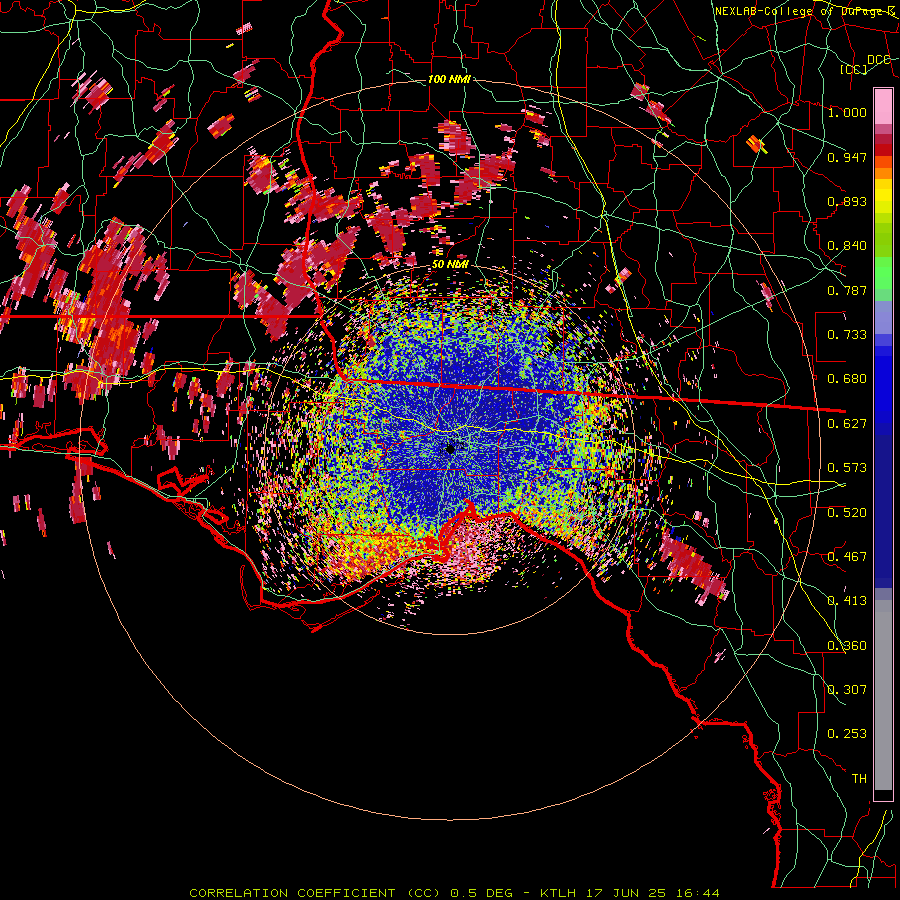
Task: Click the black KTLH radar site marker
Action: point(451,449)
